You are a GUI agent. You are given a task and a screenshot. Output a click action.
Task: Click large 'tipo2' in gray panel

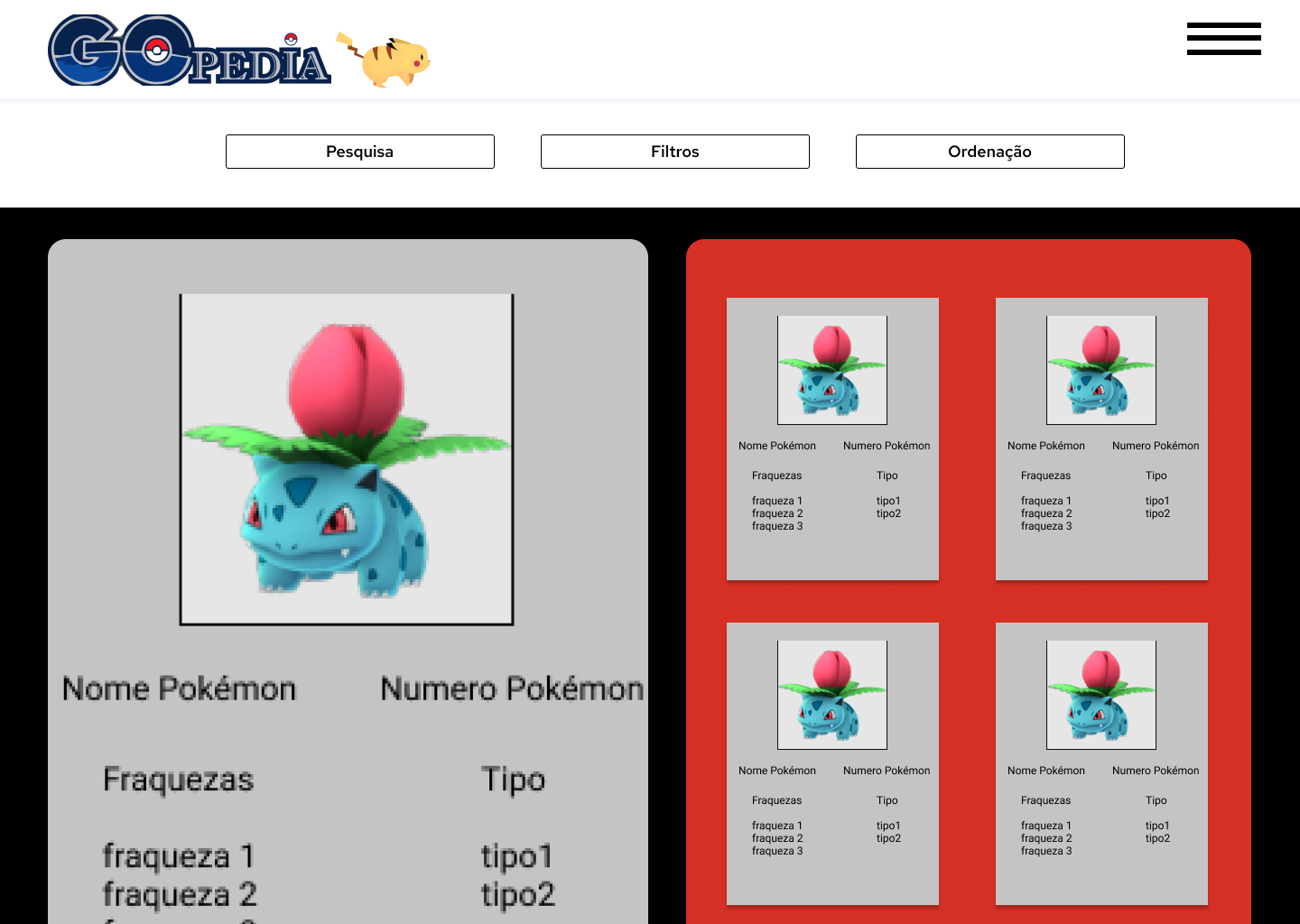point(518,895)
